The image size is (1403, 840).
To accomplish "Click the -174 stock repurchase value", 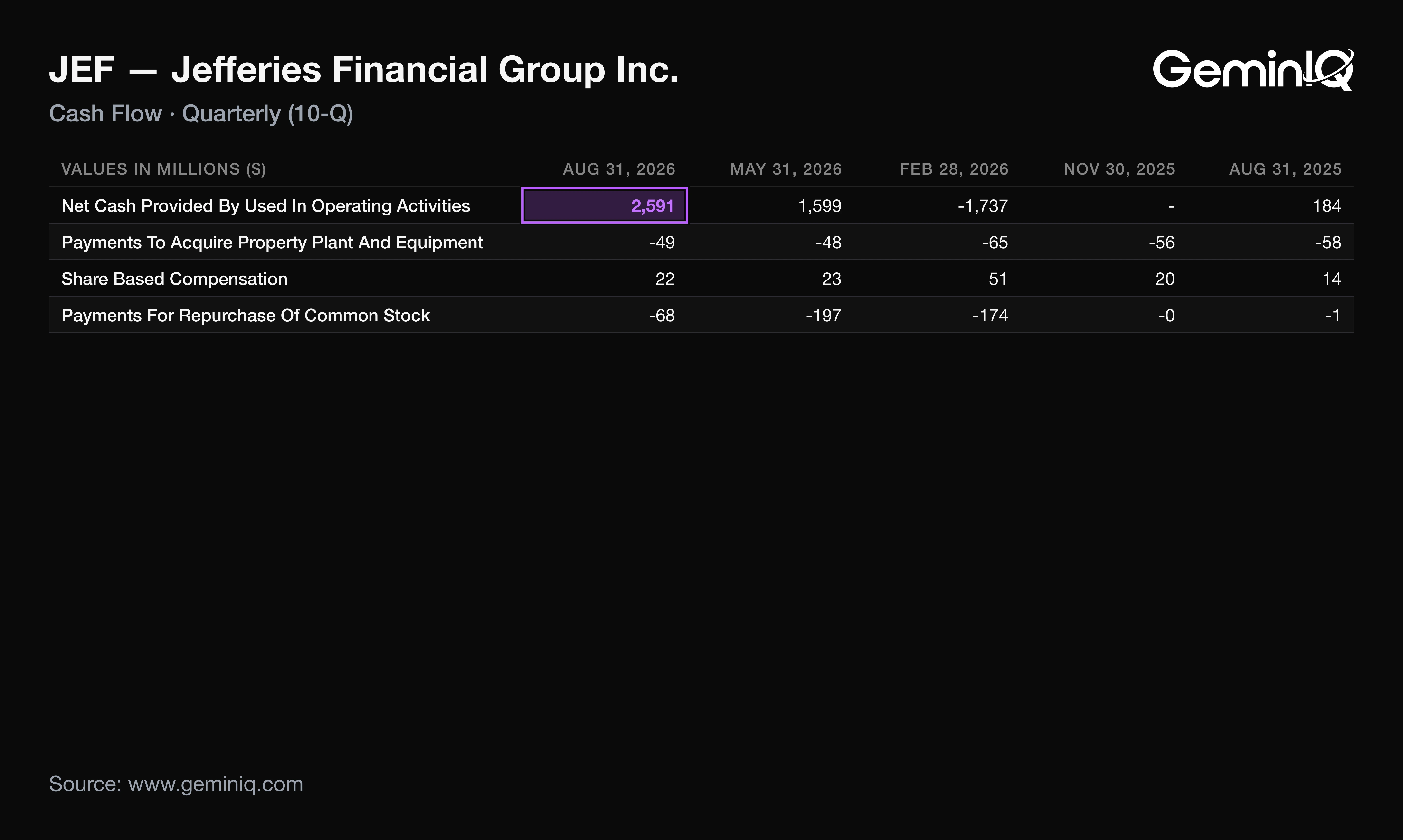I will 990,315.
